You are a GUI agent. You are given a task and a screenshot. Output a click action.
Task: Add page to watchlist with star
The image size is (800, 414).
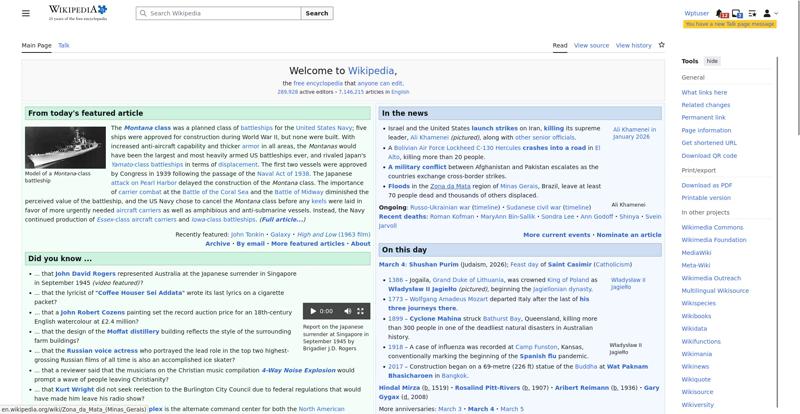661,45
